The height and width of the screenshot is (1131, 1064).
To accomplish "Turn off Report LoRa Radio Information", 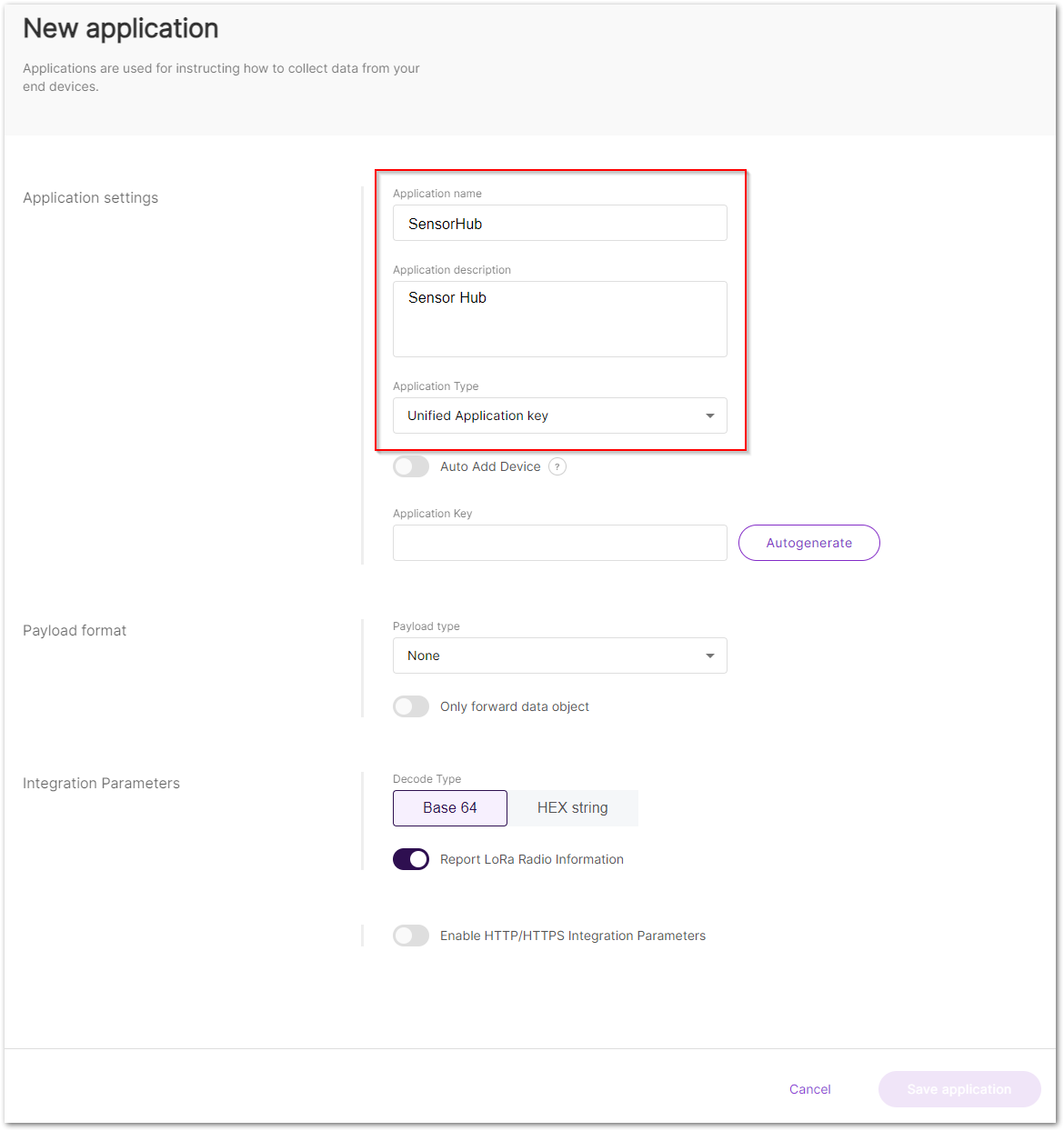I will [x=411, y=859].
